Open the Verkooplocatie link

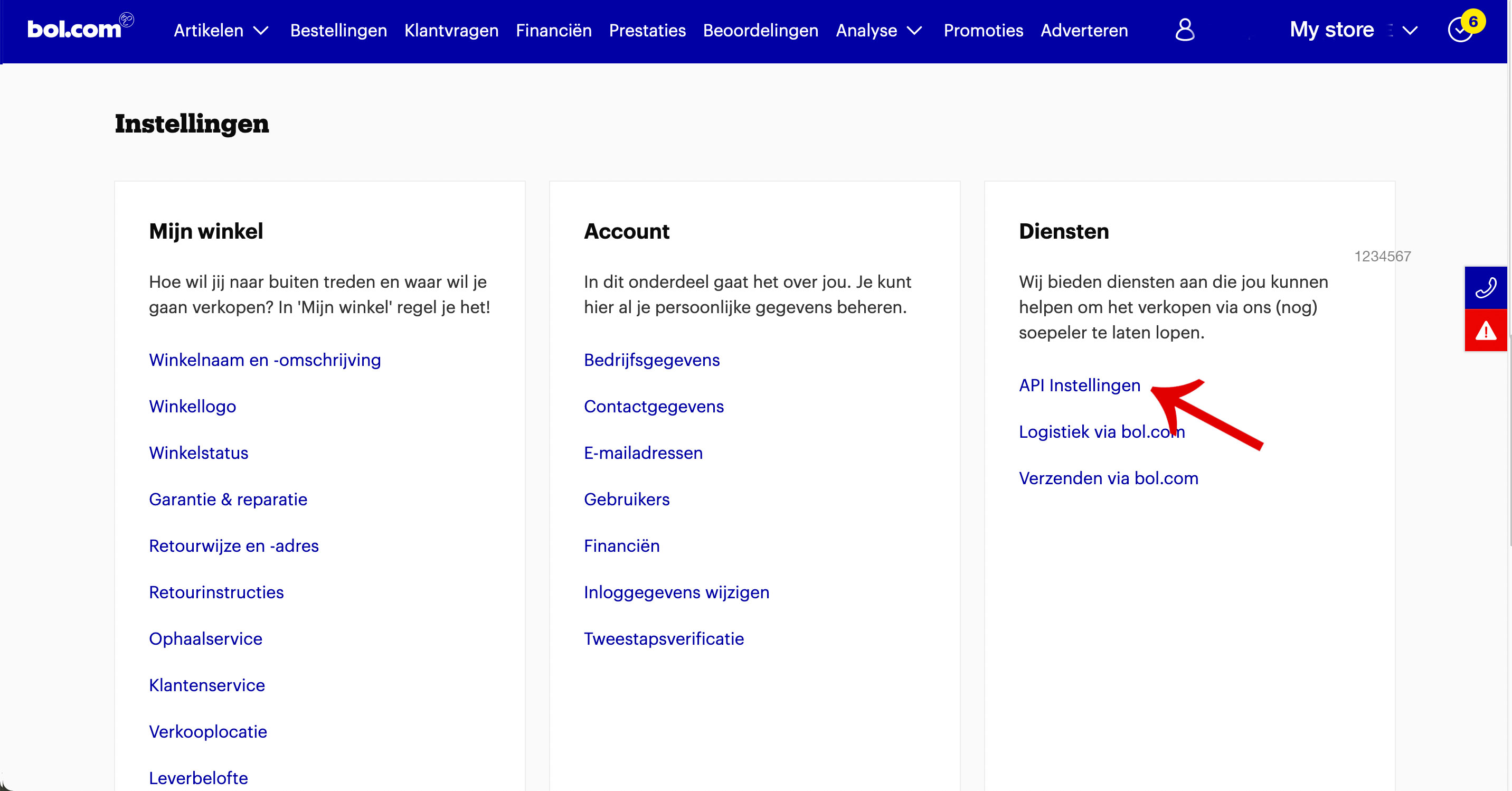[x=208, y=731]
